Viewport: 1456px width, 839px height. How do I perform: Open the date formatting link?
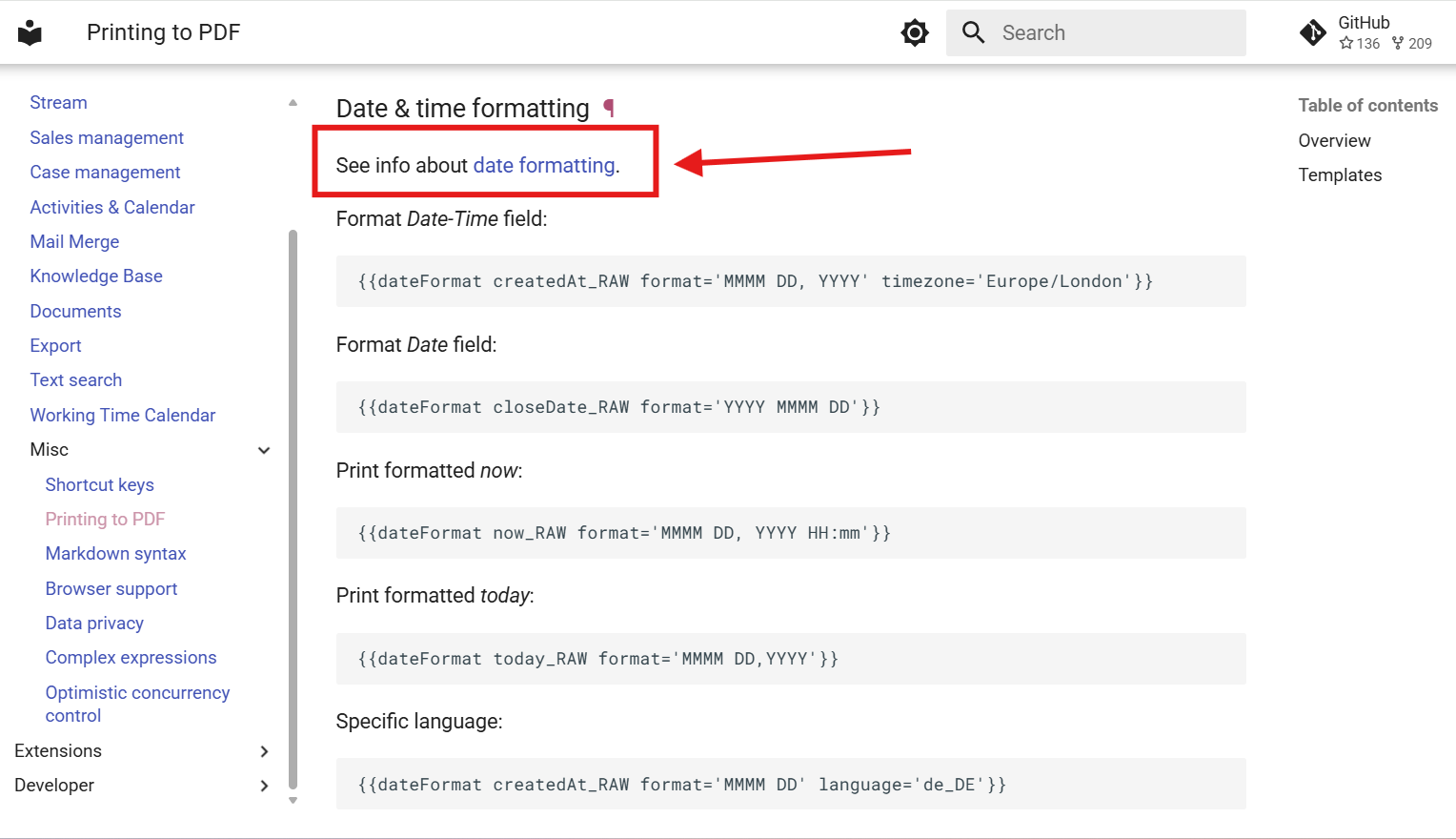pos(544,165)
